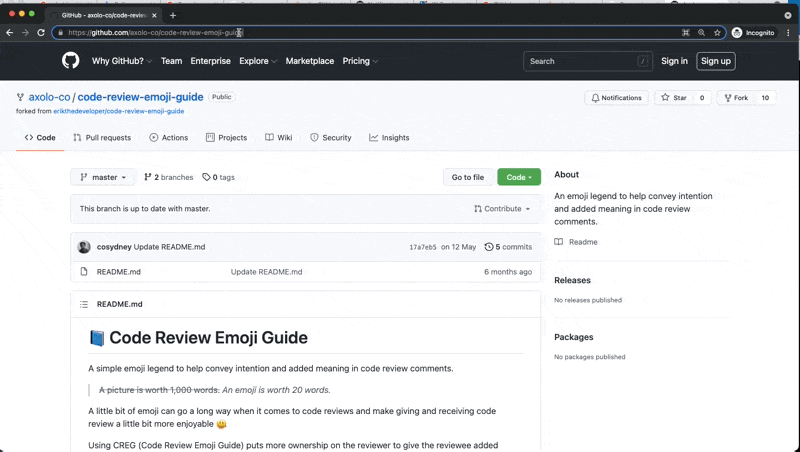The width and height of the screenshot is (800, 452).
Task: Click the Sign up button
Action: pos(716,61)
